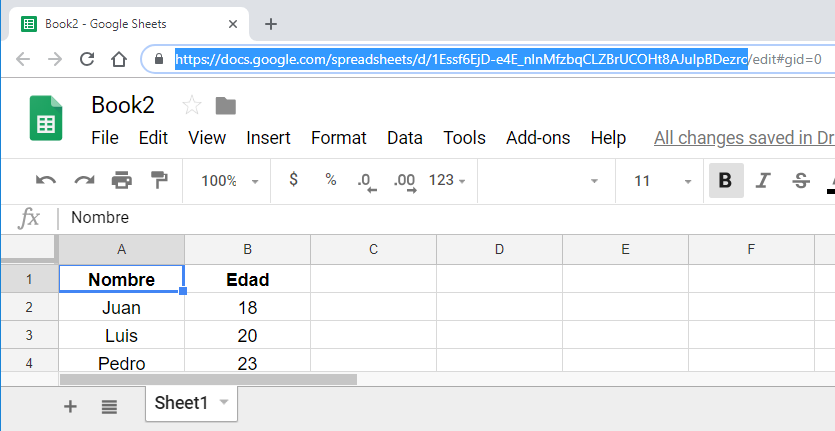The height and width of the screenshot is (431, 835).
Task: Toggle strikethrough formatting button
Action: (800, 181)
